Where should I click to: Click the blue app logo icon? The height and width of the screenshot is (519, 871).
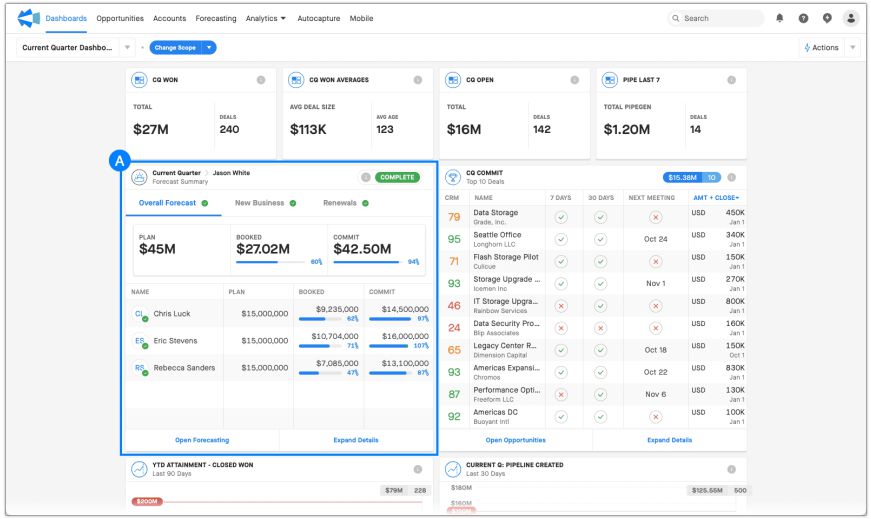28,18
